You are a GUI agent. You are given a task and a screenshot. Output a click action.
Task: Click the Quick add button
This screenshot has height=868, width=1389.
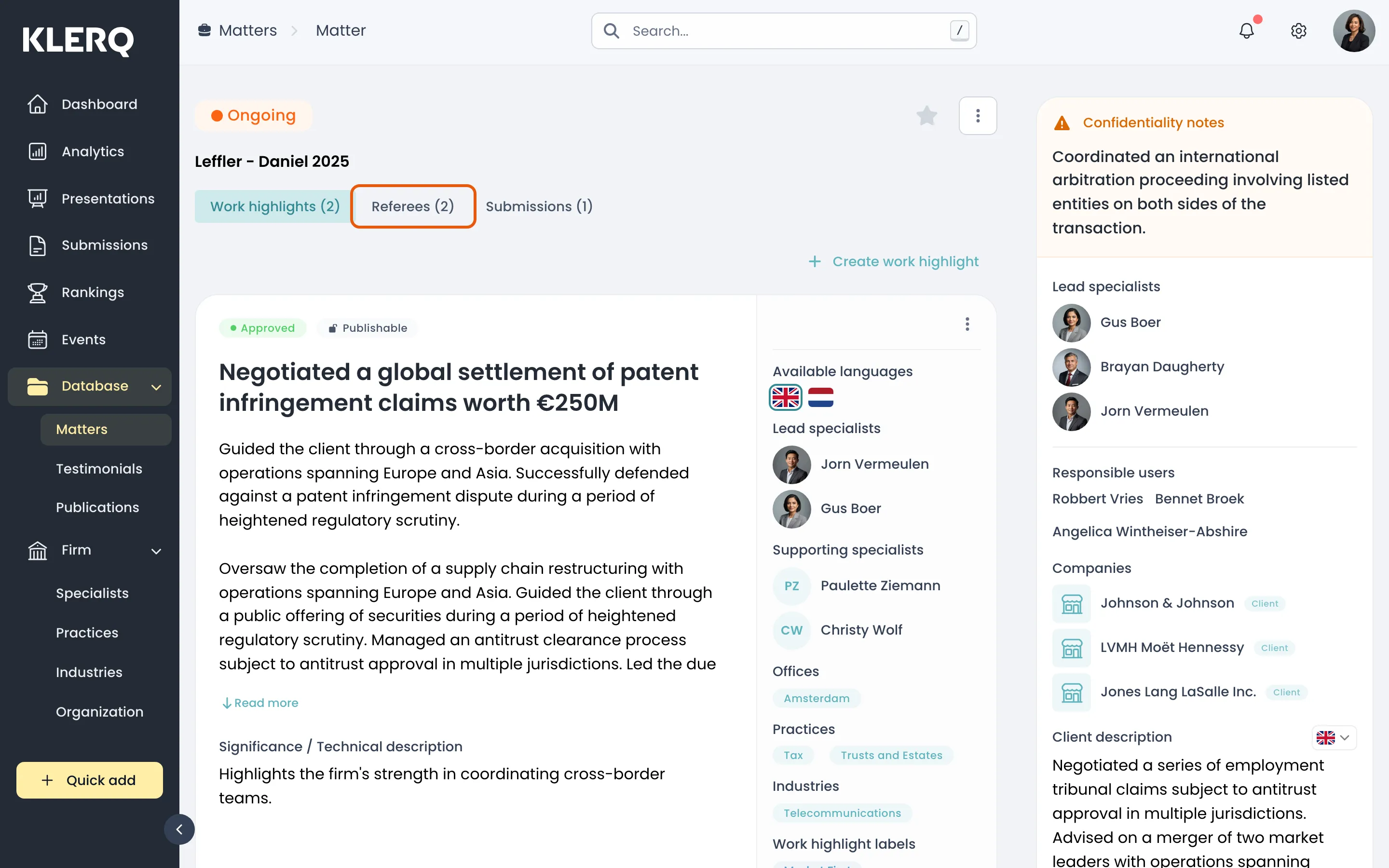click(x=90, y=780)
